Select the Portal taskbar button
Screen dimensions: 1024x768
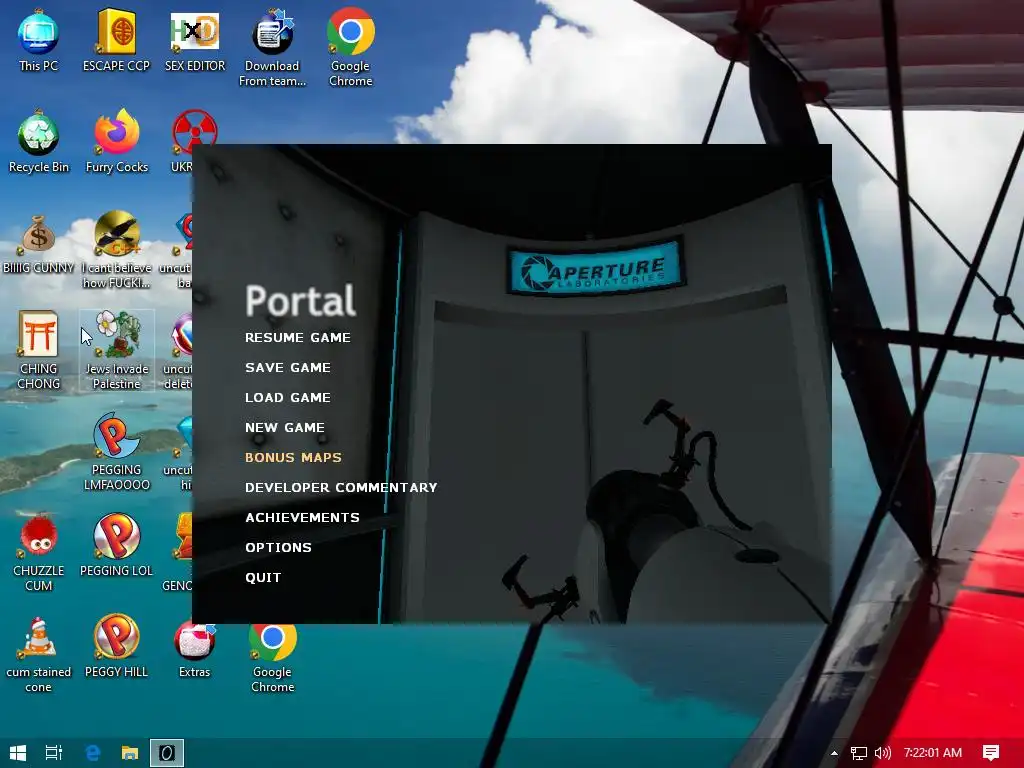[x=167, y=753]
